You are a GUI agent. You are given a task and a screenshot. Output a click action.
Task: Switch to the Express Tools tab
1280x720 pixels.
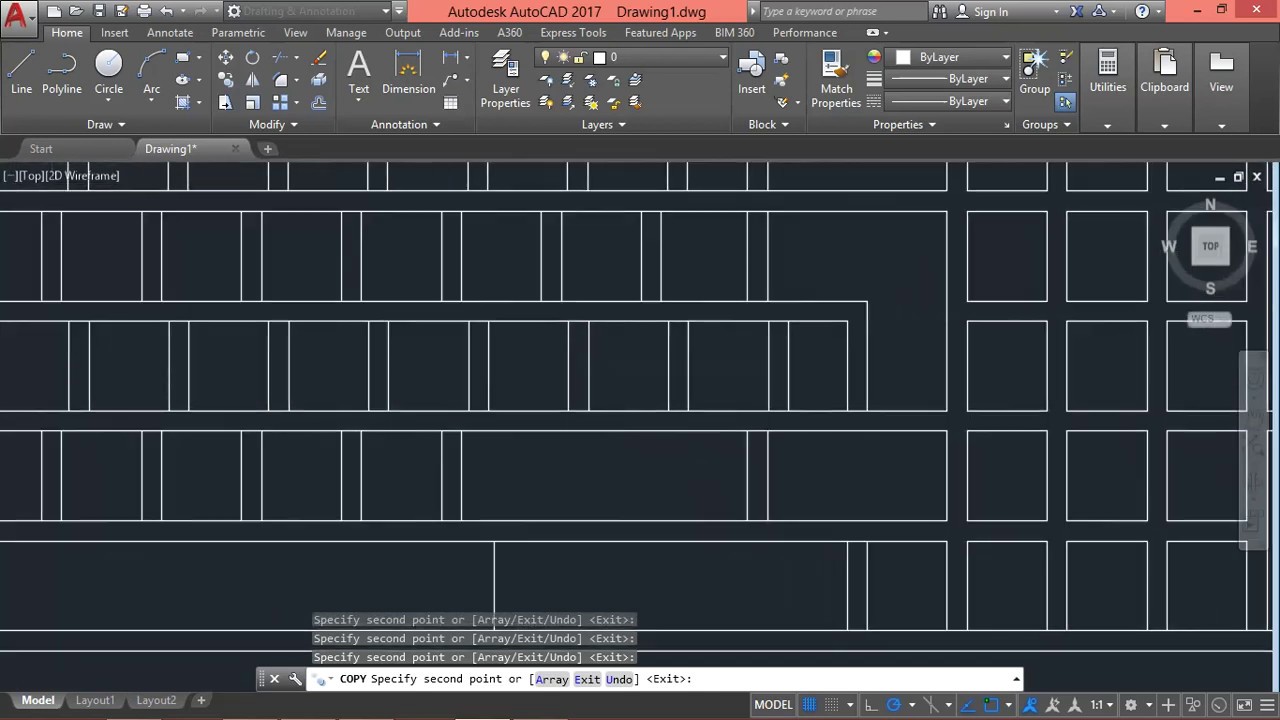[x=573, y=33]
